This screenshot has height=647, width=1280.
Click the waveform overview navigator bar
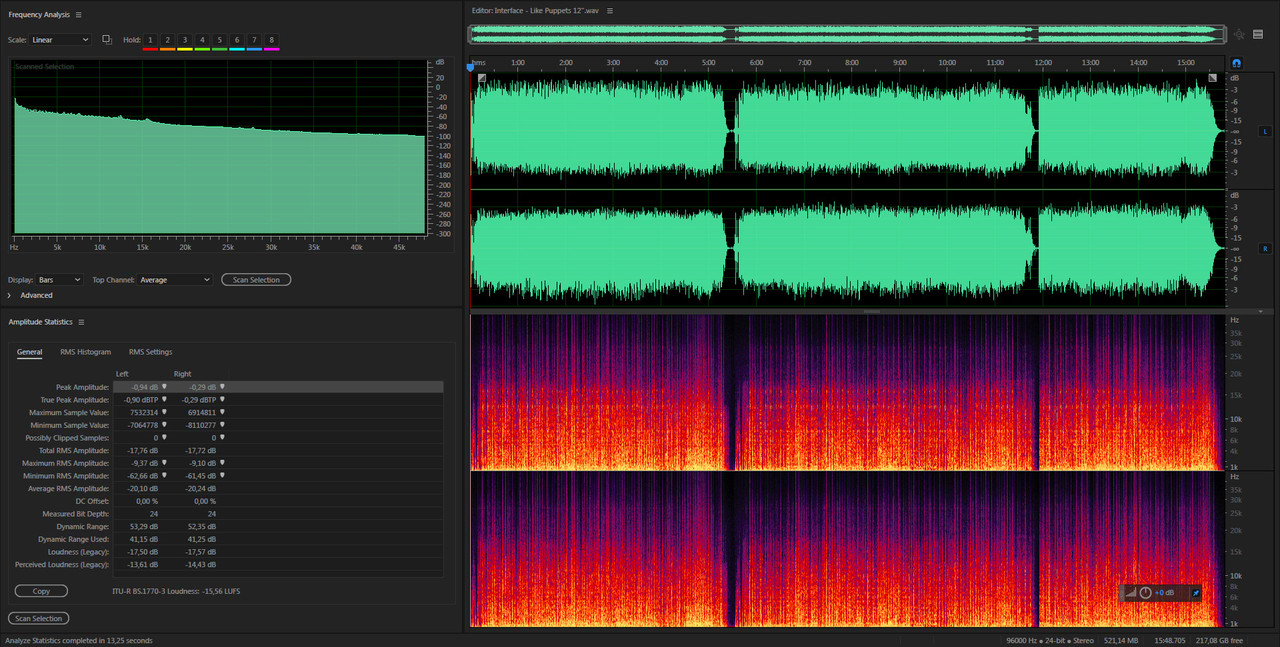click(x=848, y=34)
